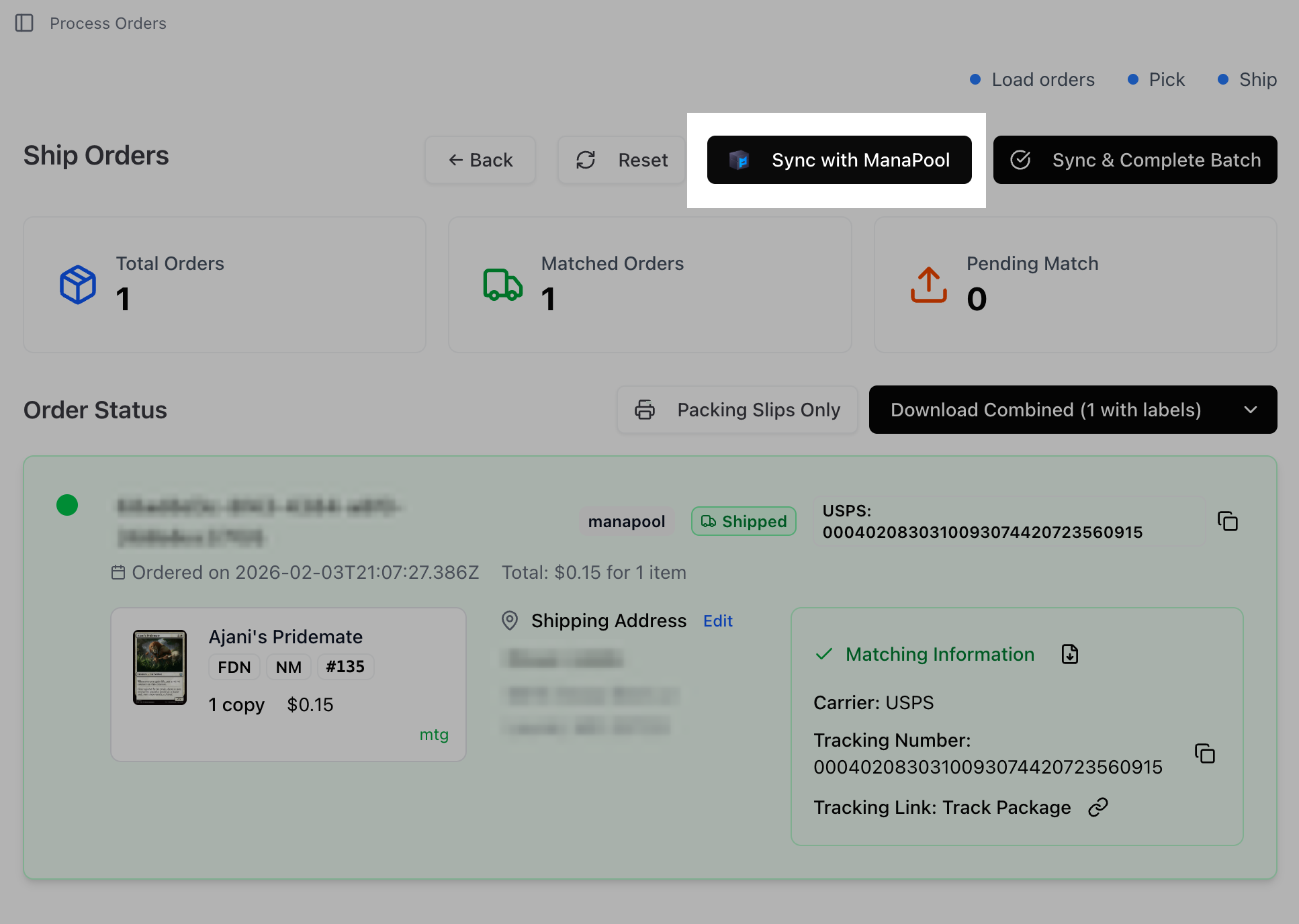Click the Matched Orders truck icon
This screenshot has height=924, width=1299.
(502, 285)
